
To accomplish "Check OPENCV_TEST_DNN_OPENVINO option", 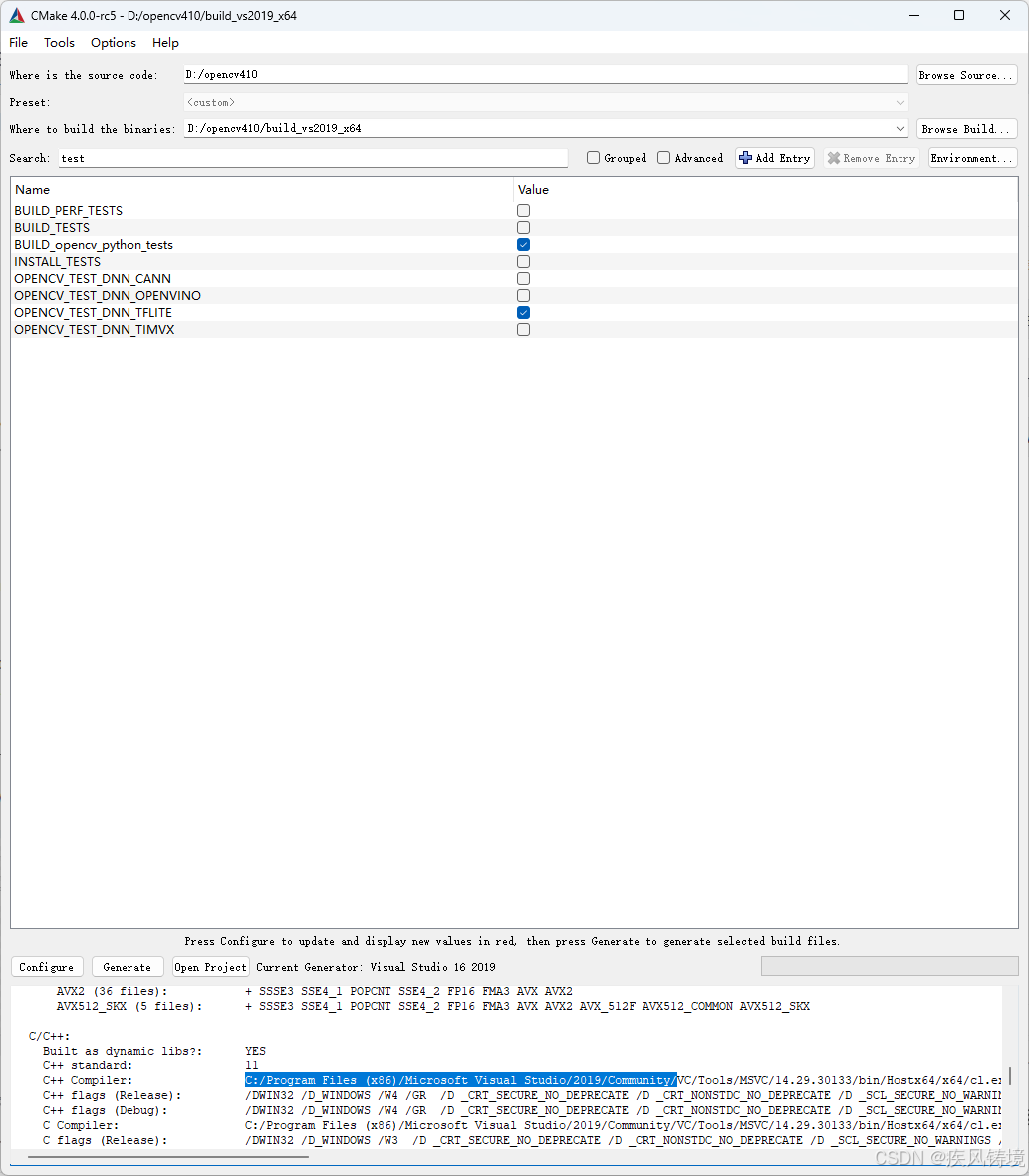I will [x=524, y=296].
